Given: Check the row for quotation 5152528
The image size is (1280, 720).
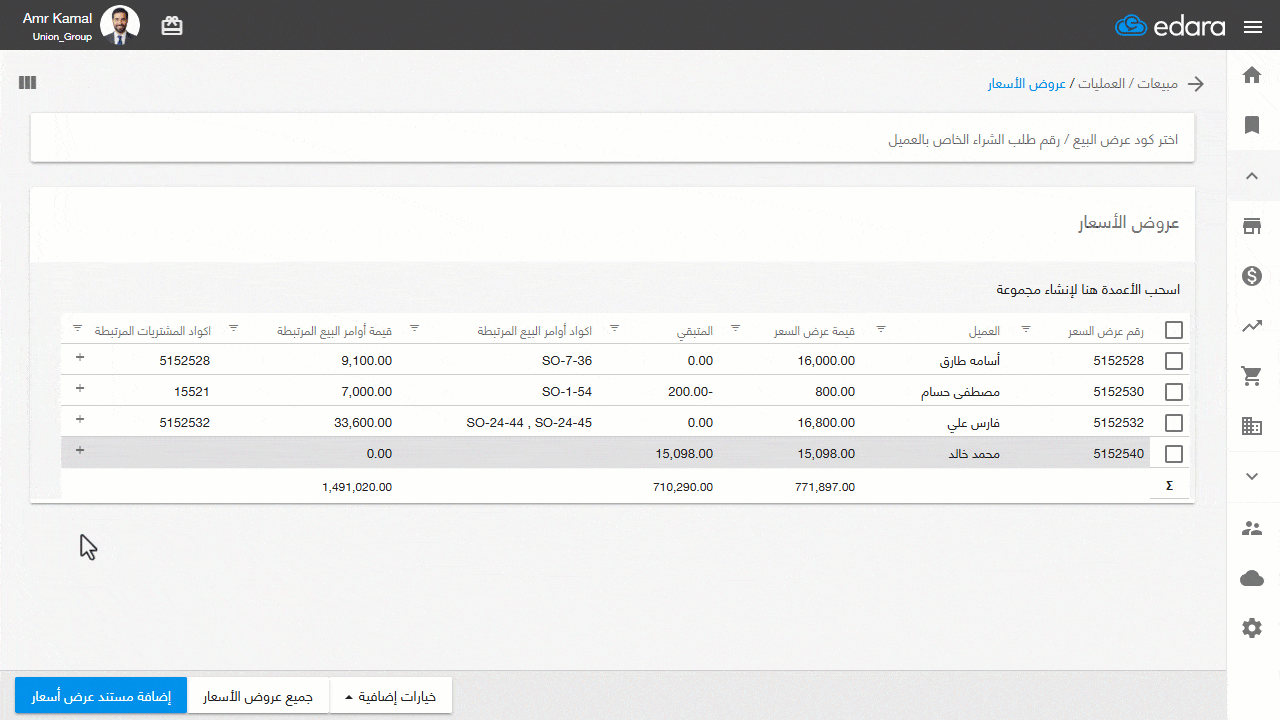Looking at the screenshot, I should (1174, 361).
